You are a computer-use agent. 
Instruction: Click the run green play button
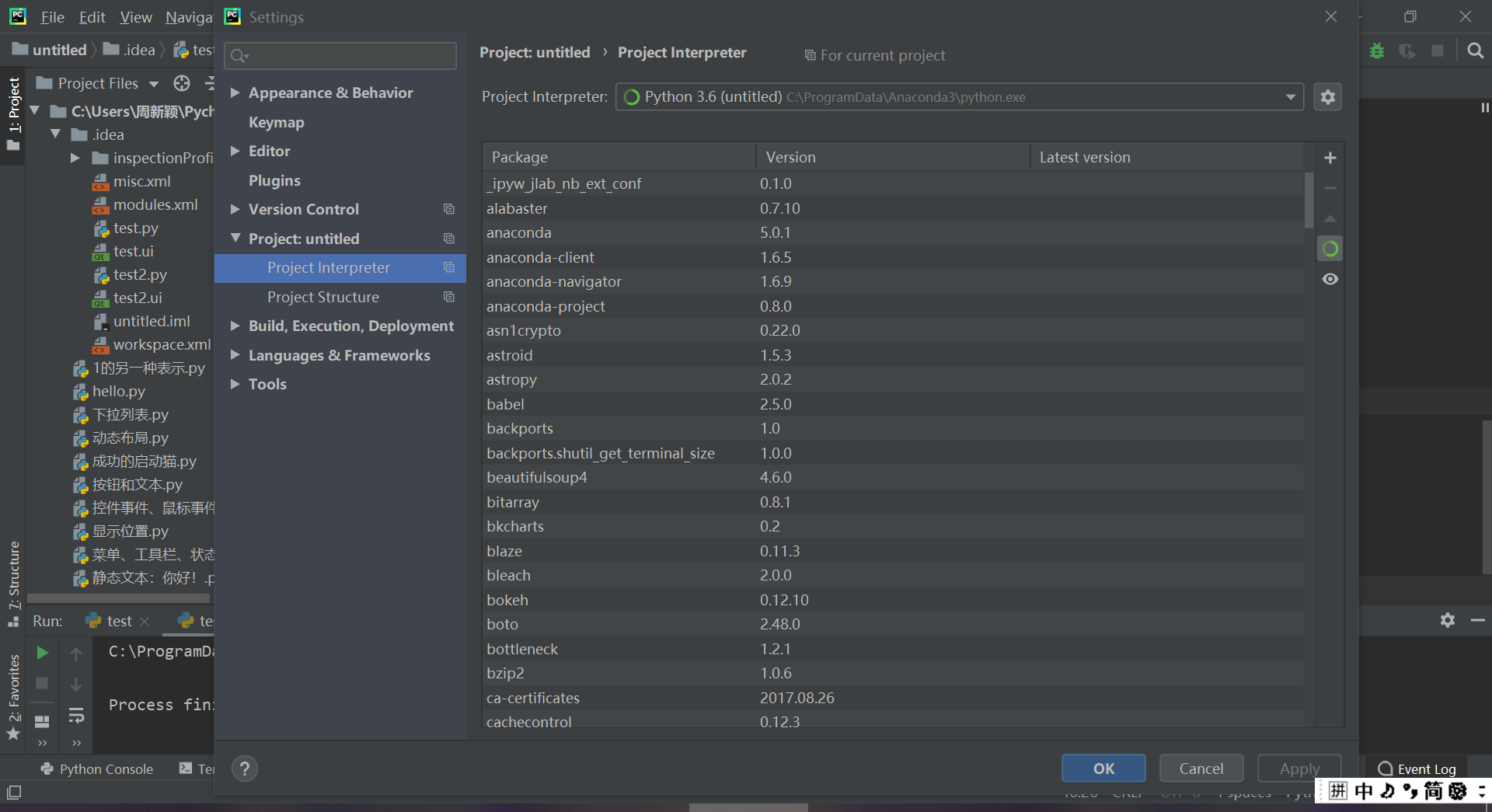click(43, 653)
